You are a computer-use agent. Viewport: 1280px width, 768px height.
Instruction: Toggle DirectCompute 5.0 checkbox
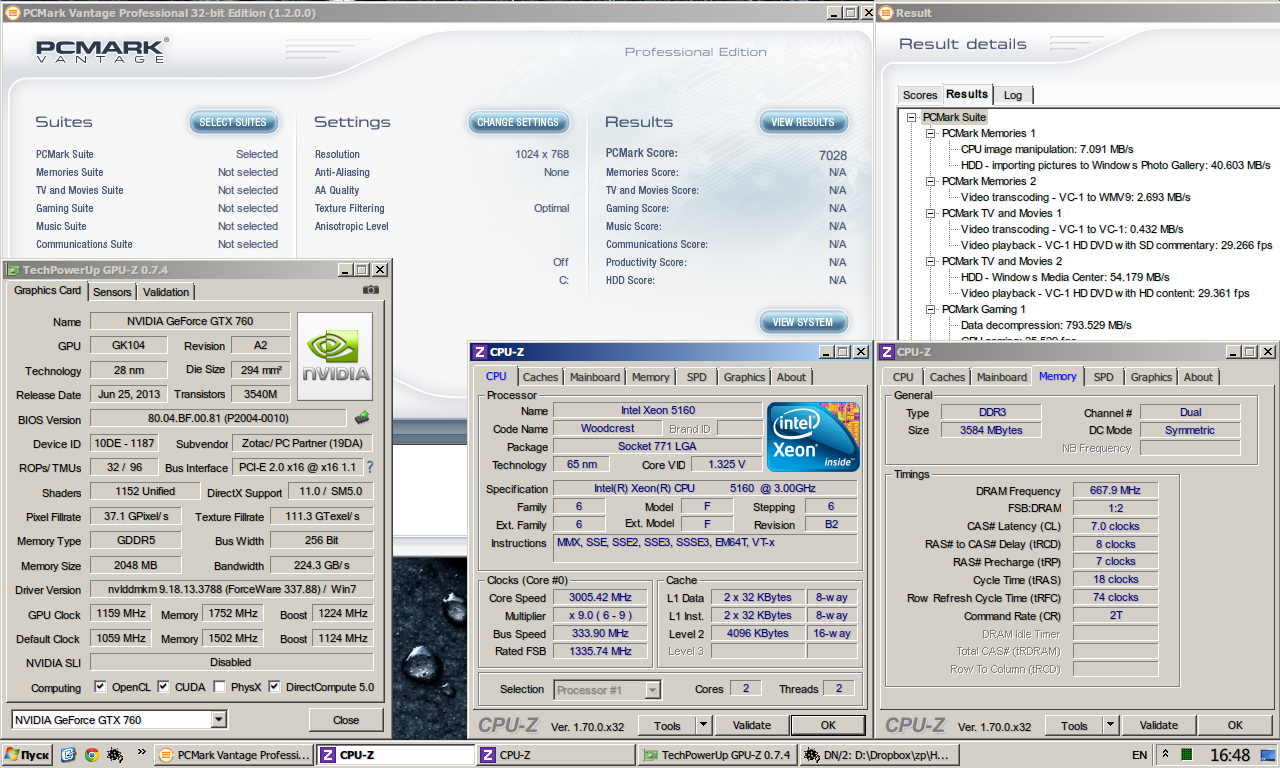tap(275, 687)
